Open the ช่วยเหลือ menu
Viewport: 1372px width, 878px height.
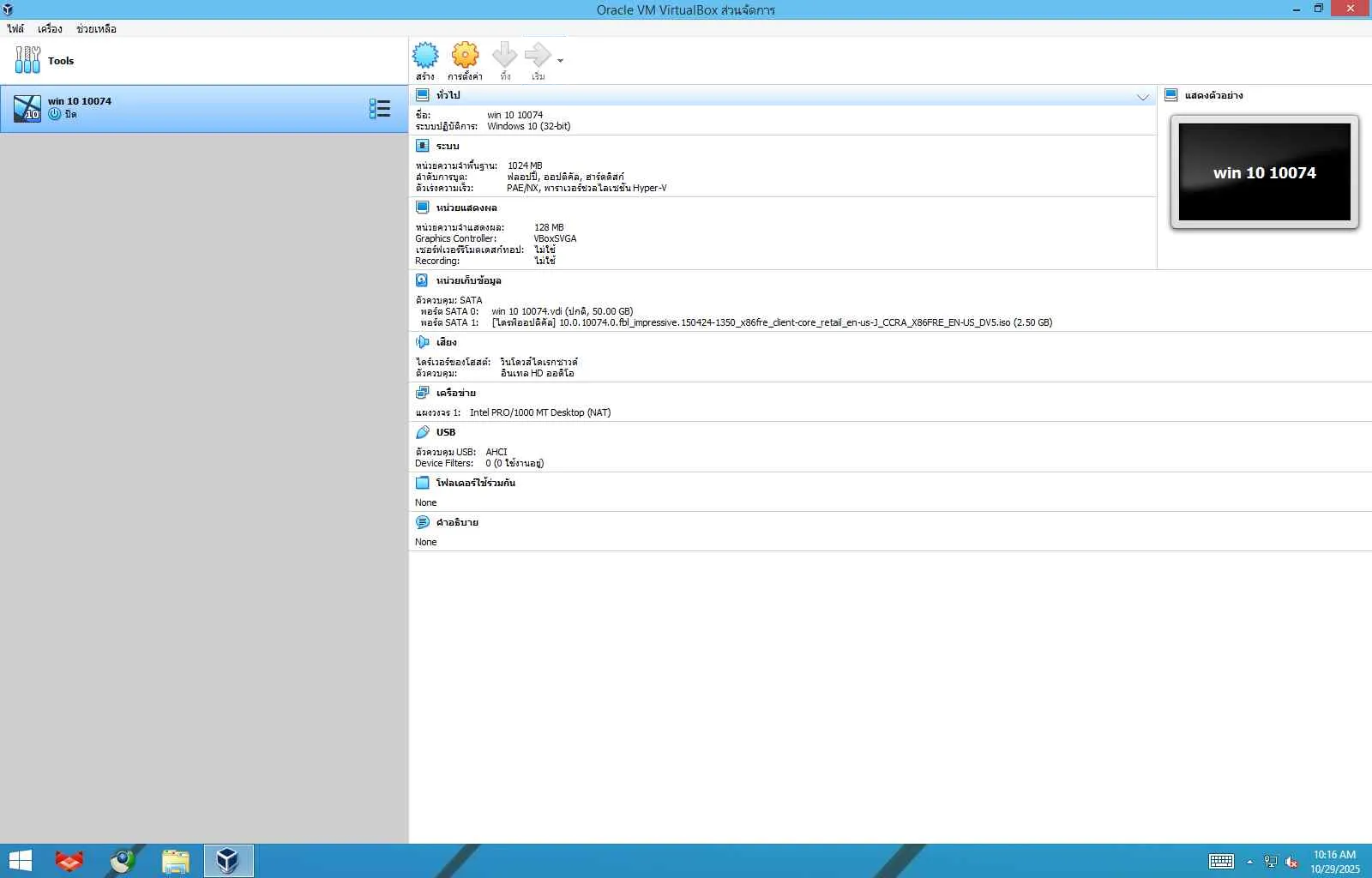[x=96, y=28]
